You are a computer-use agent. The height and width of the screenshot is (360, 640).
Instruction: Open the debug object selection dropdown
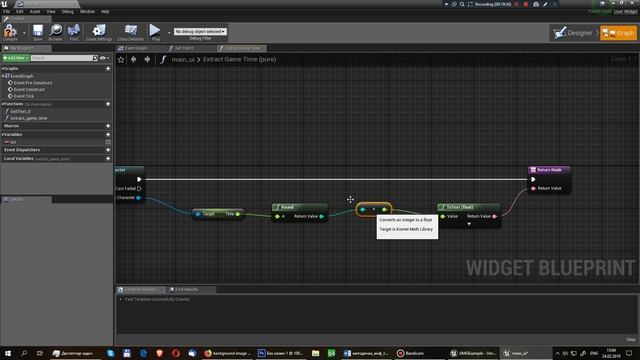click(200, 31)
